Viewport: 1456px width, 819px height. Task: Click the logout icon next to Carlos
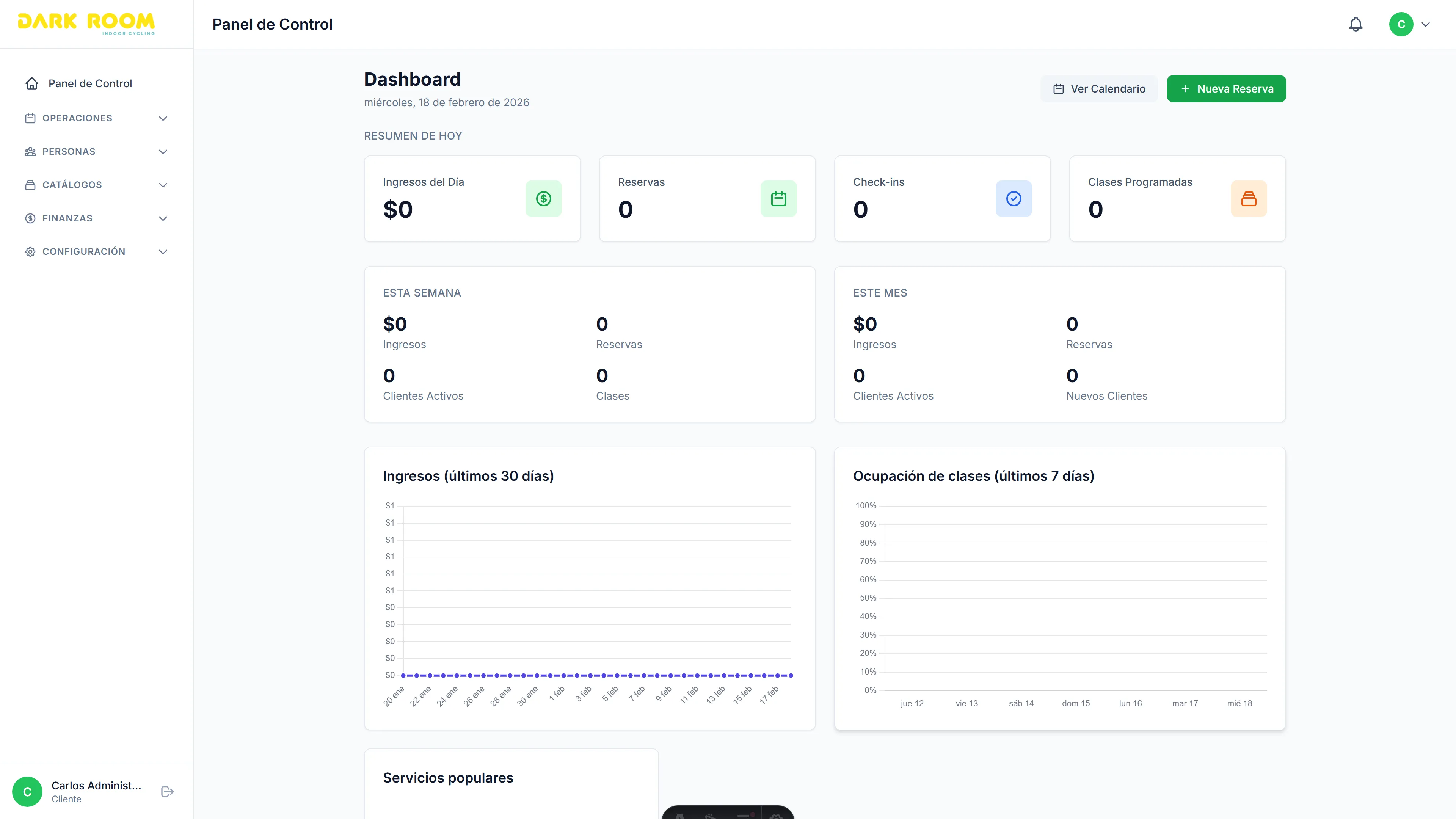[x=167, y=791]
